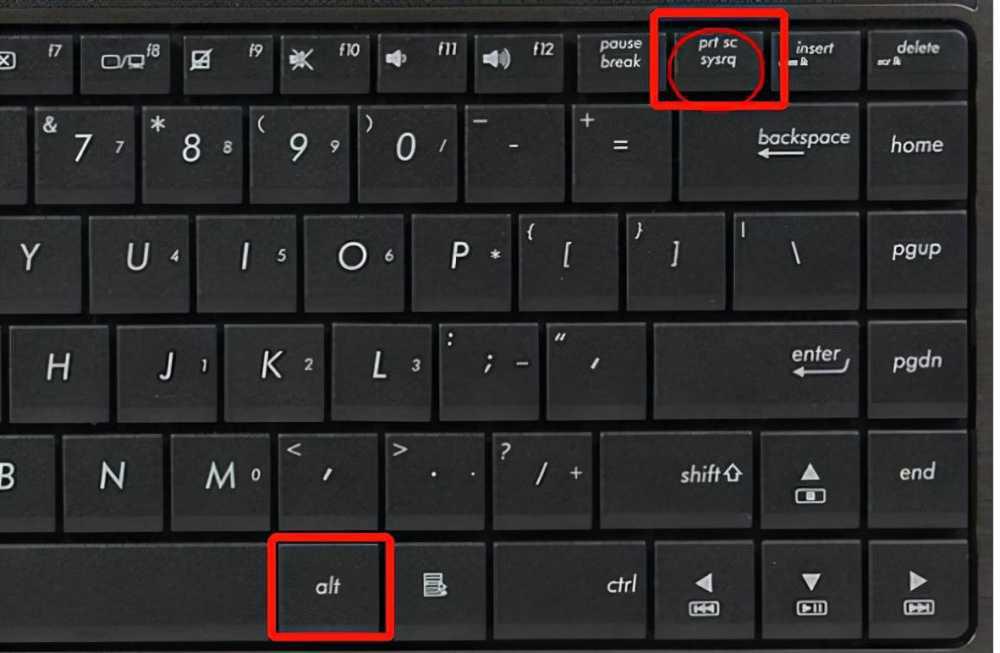
Task: Click the prt sc sysrq key
Action: (x=718, y=59)
